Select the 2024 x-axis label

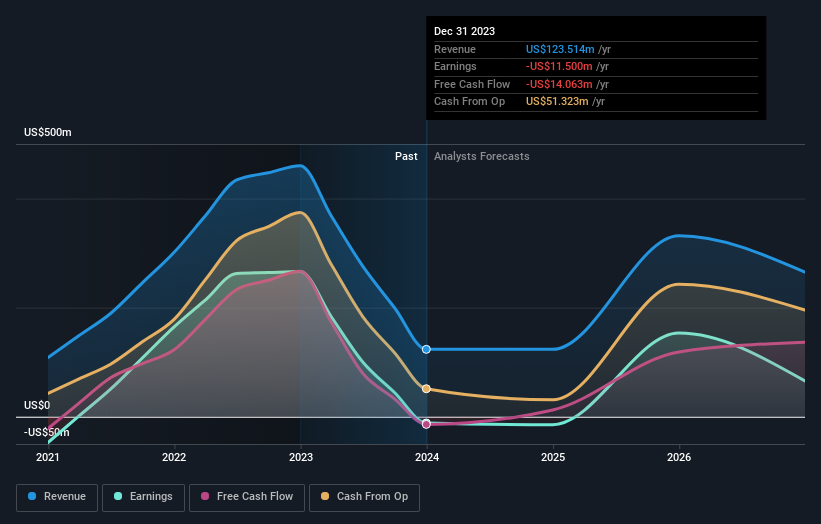(x=427, y=457)
